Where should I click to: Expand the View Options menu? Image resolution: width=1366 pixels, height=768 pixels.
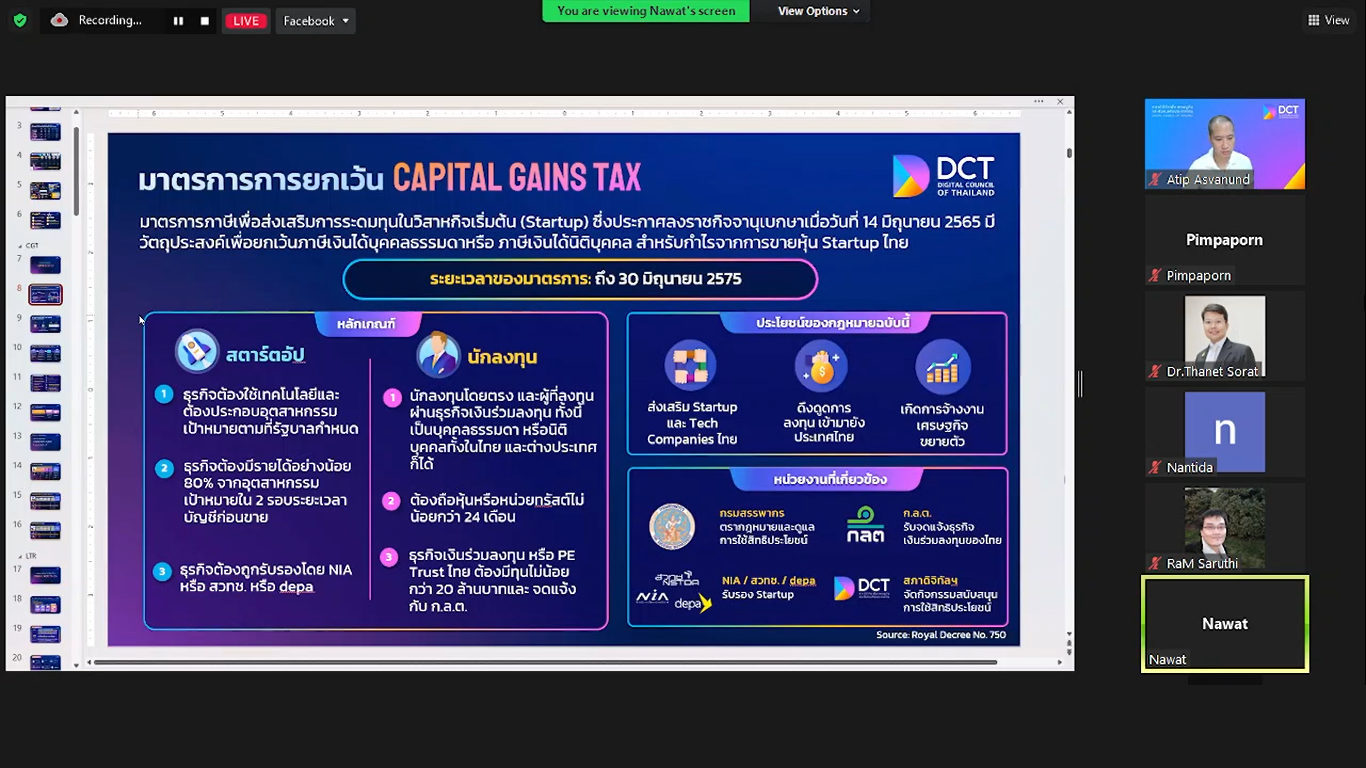819,11
